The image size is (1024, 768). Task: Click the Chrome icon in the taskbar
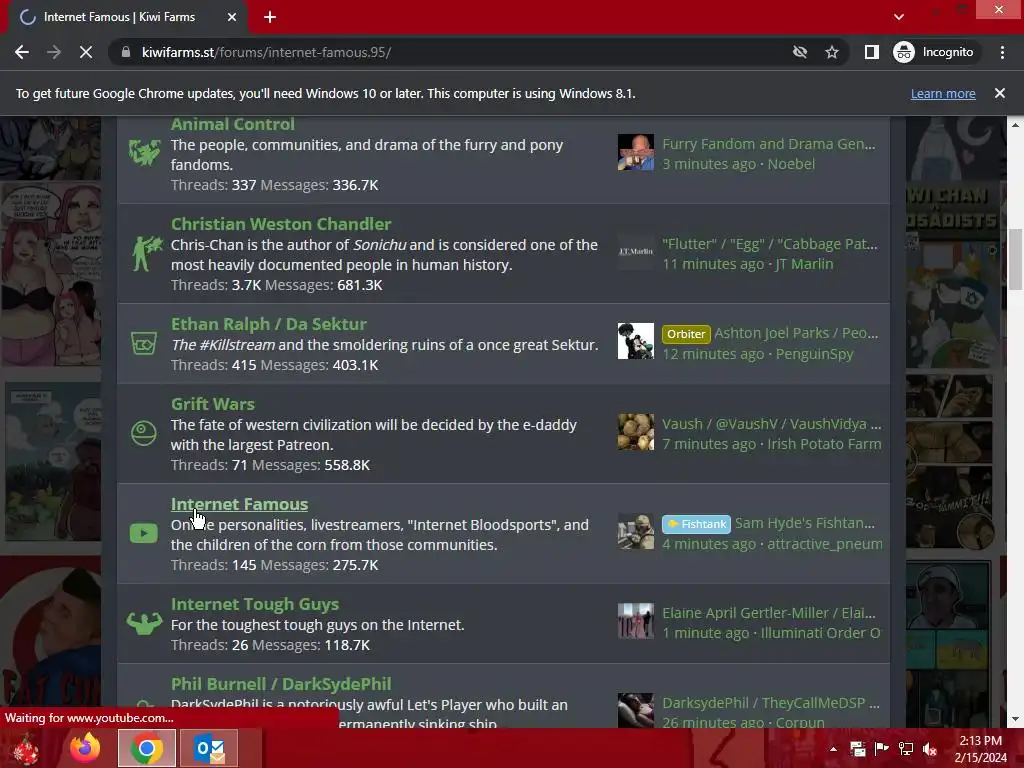[x=147, y=748]
